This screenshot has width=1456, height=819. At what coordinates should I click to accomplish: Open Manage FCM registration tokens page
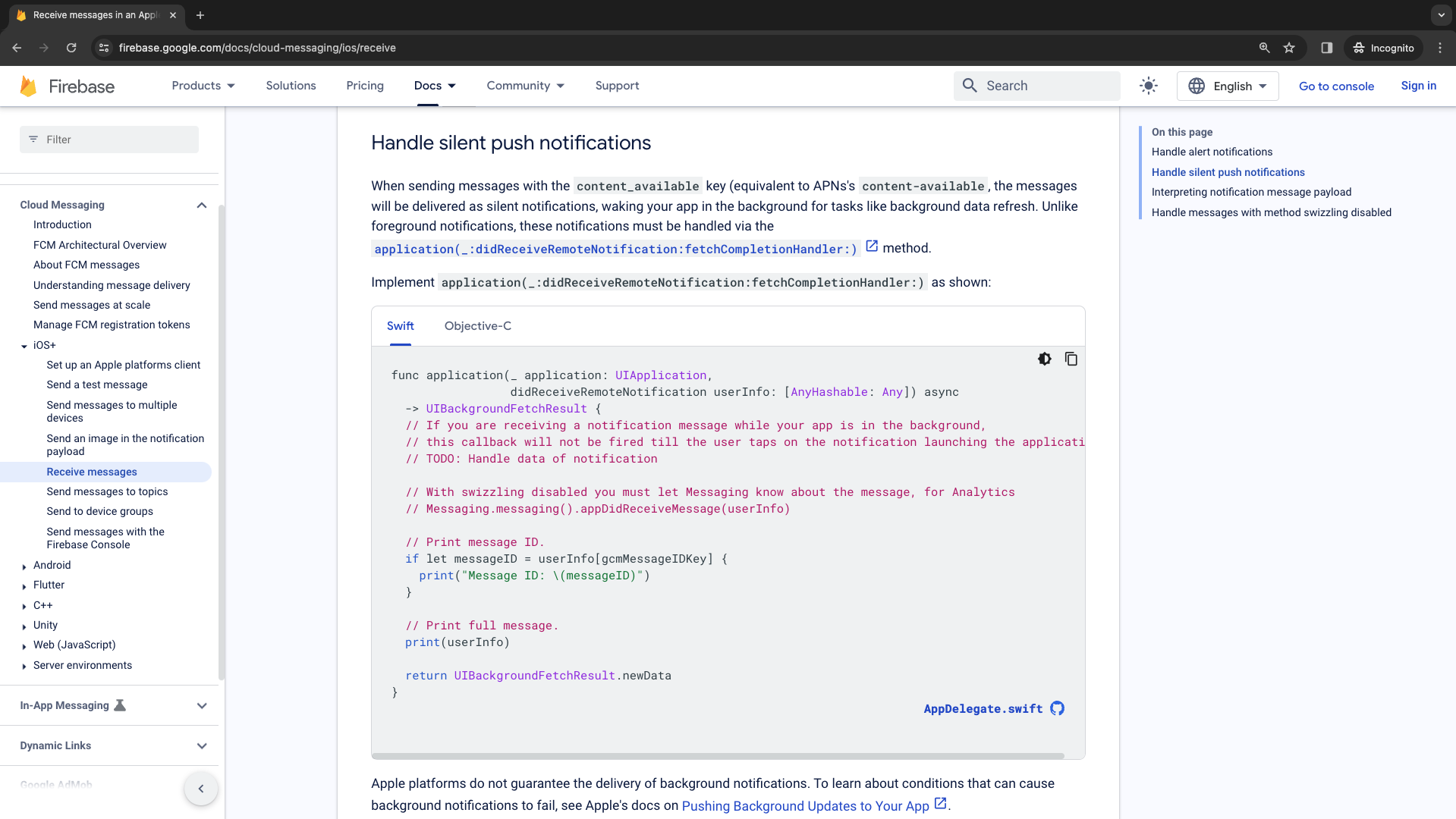[112, 325]
